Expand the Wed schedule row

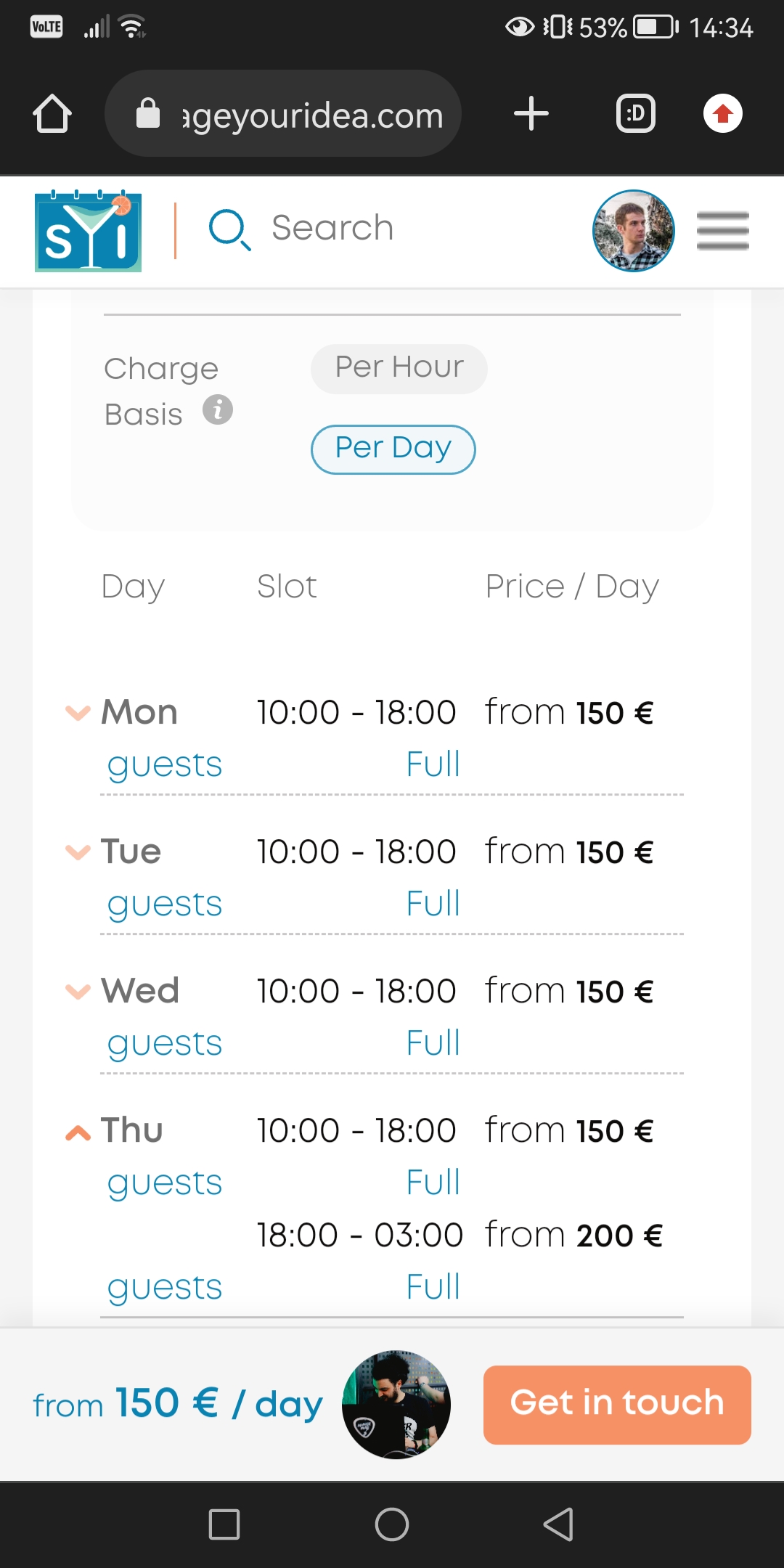pyautogui.click(x=78, y=992)
